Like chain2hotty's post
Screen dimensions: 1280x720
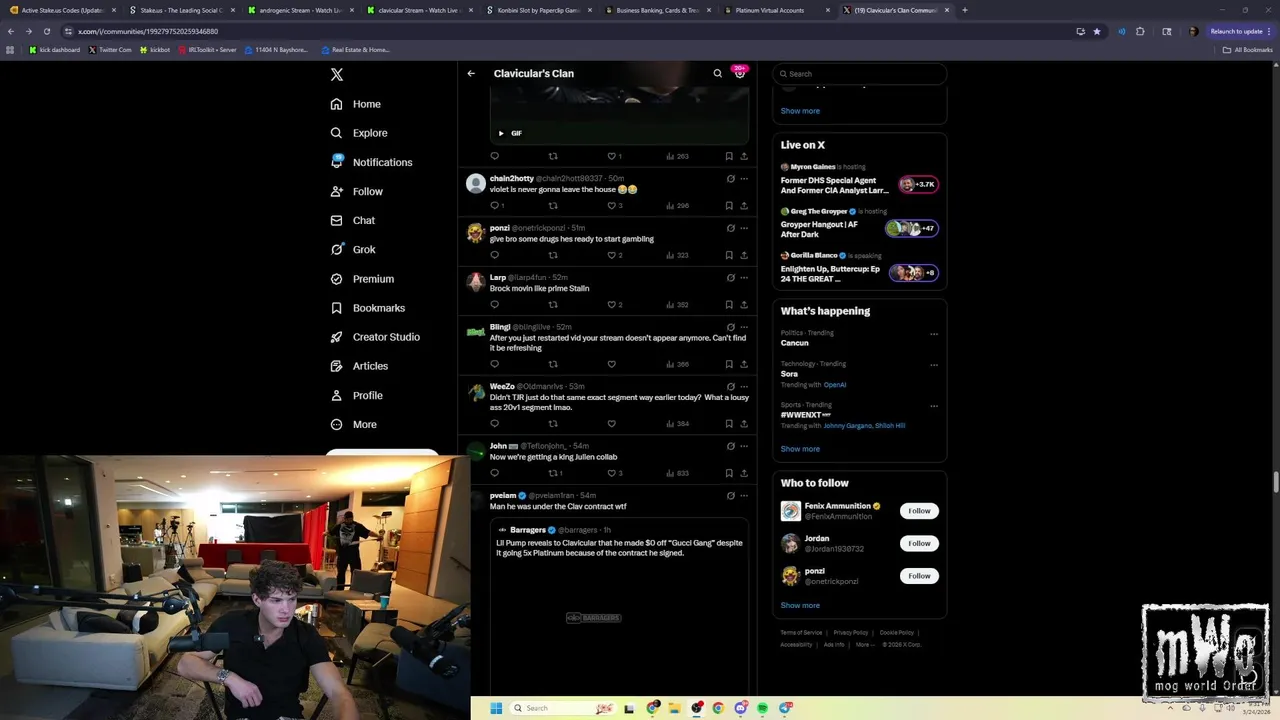(x=614, y=205)
